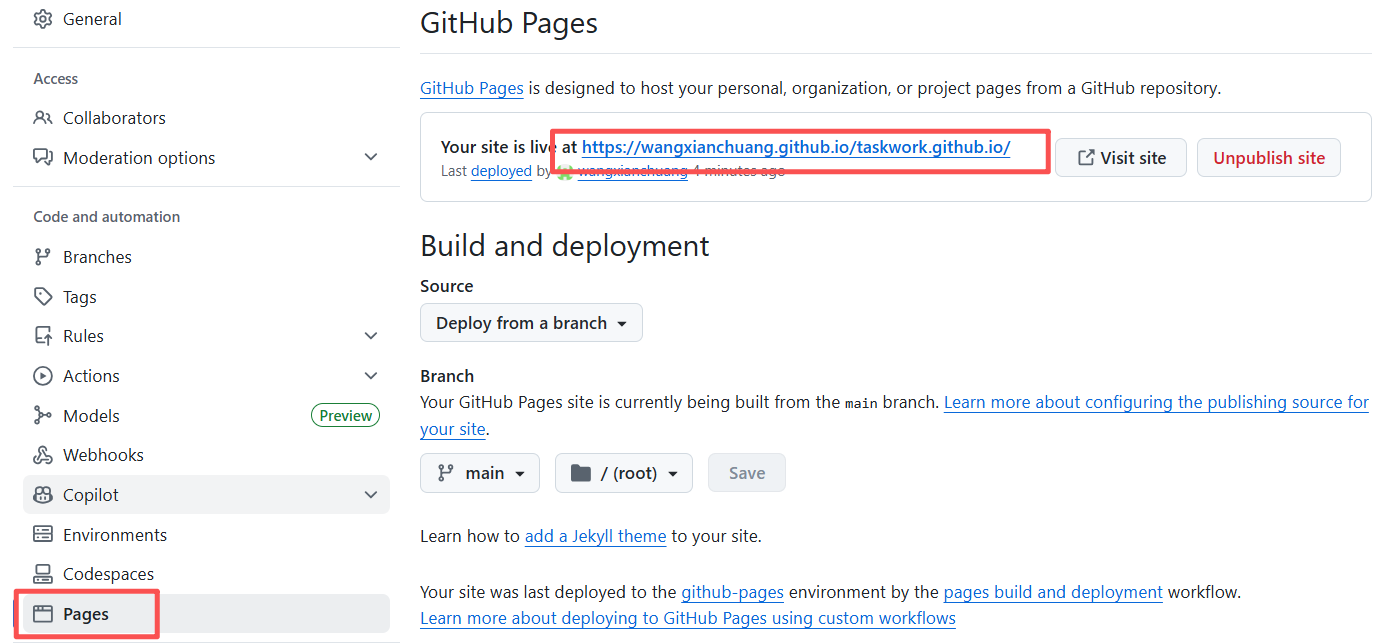Click the wangxianchuang avatar image
The image size is (1376, 644).
coord(565,172)
